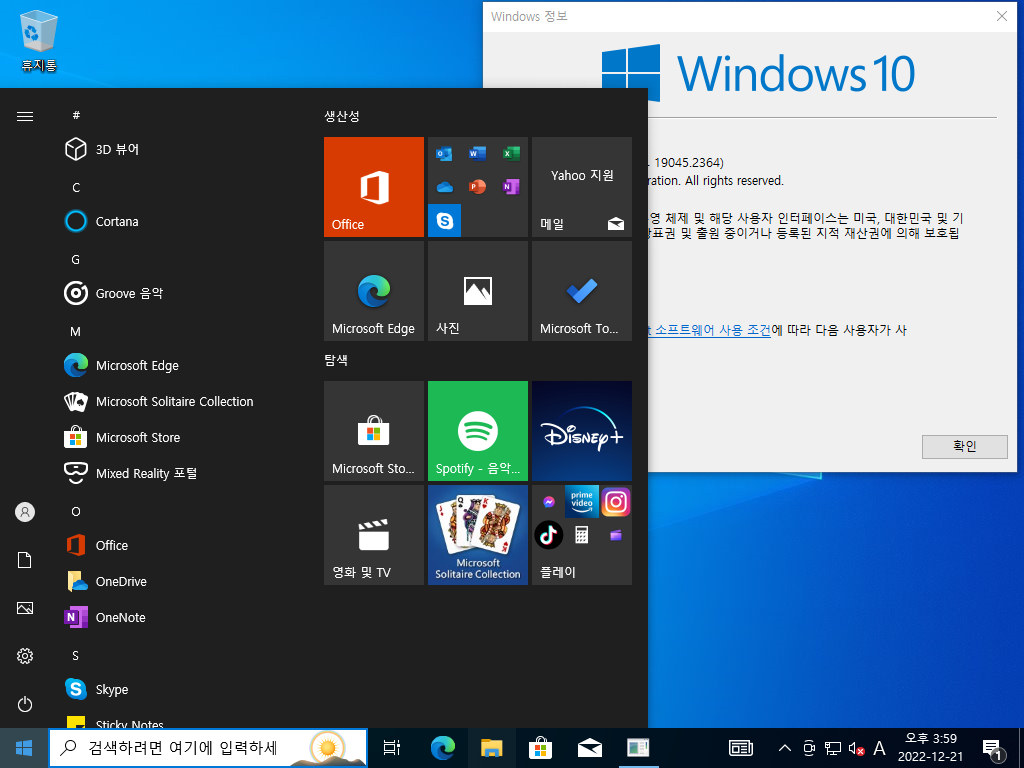Open the Recycle Bin (휴지통) desktop icon
Viewport: 1024px width, 768px height.
(39, 40)
